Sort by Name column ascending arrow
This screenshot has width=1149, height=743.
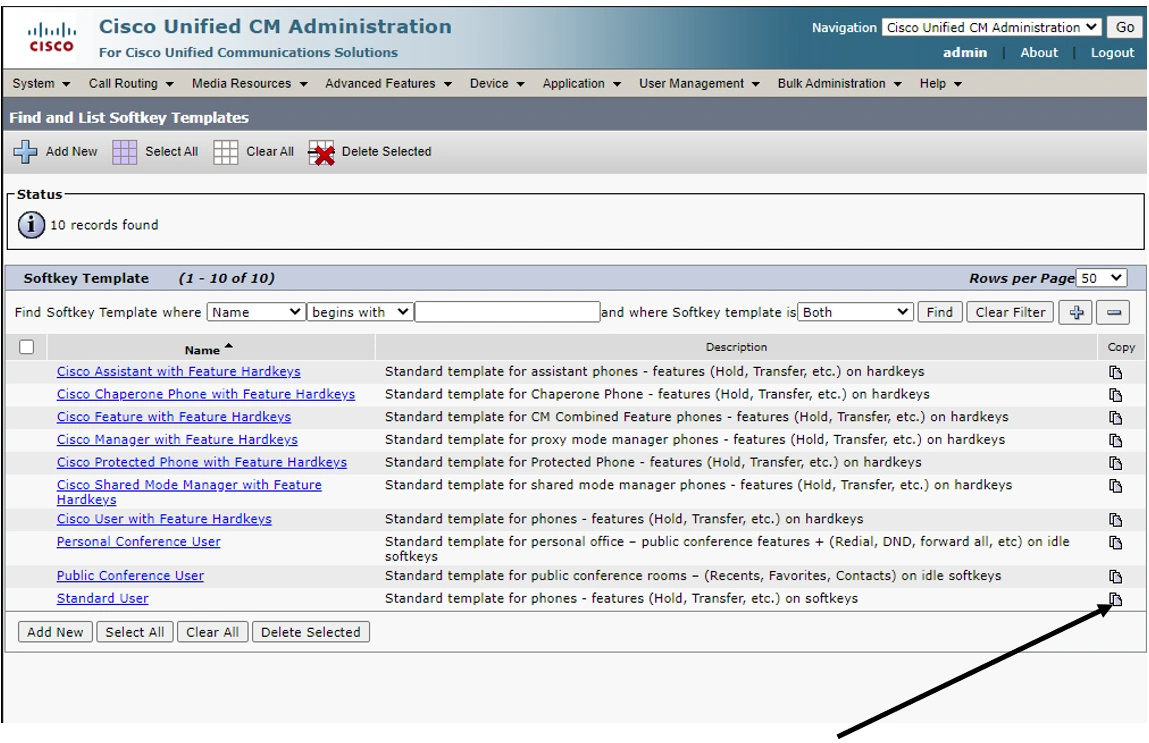click(x=229, y=346)
